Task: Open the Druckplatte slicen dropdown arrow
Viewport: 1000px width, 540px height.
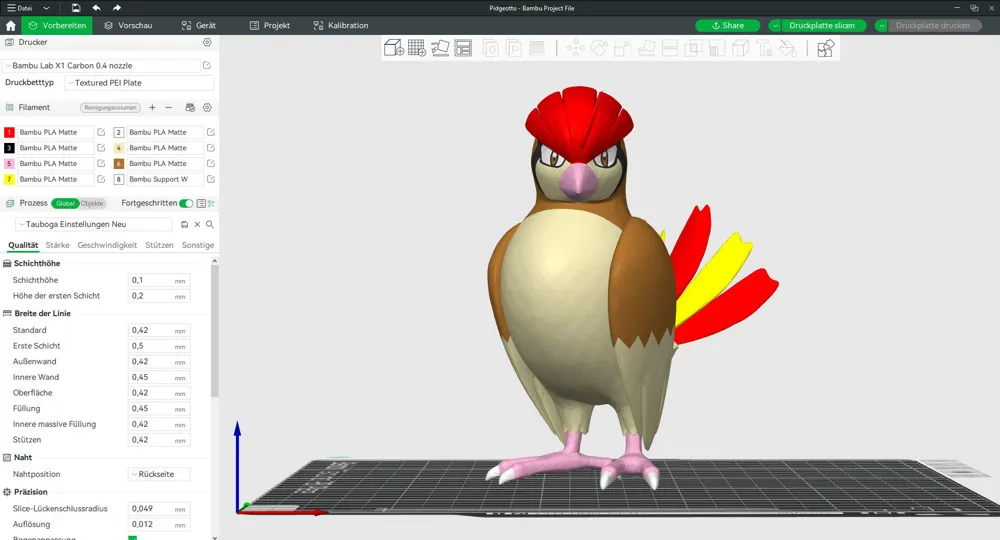Action: 775,26
